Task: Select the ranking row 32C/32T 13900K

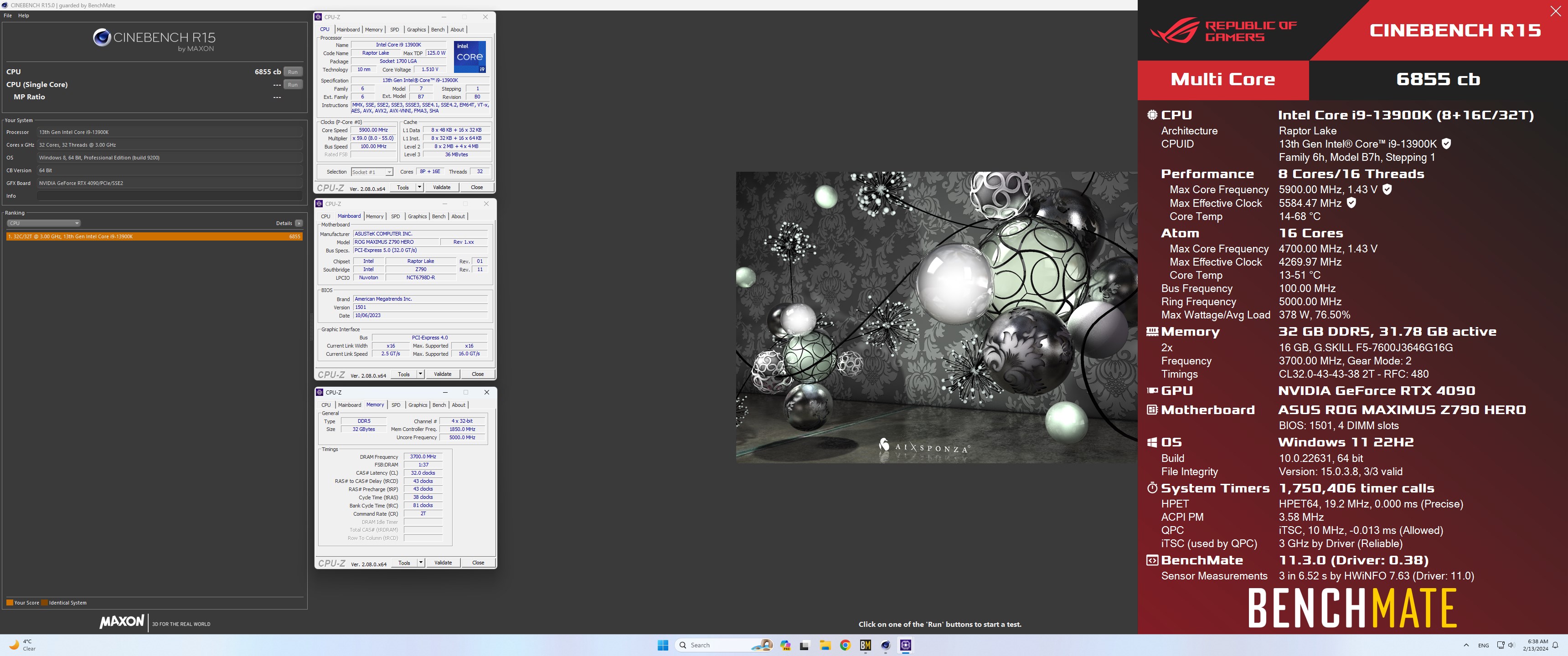Action: click(154, 237)
